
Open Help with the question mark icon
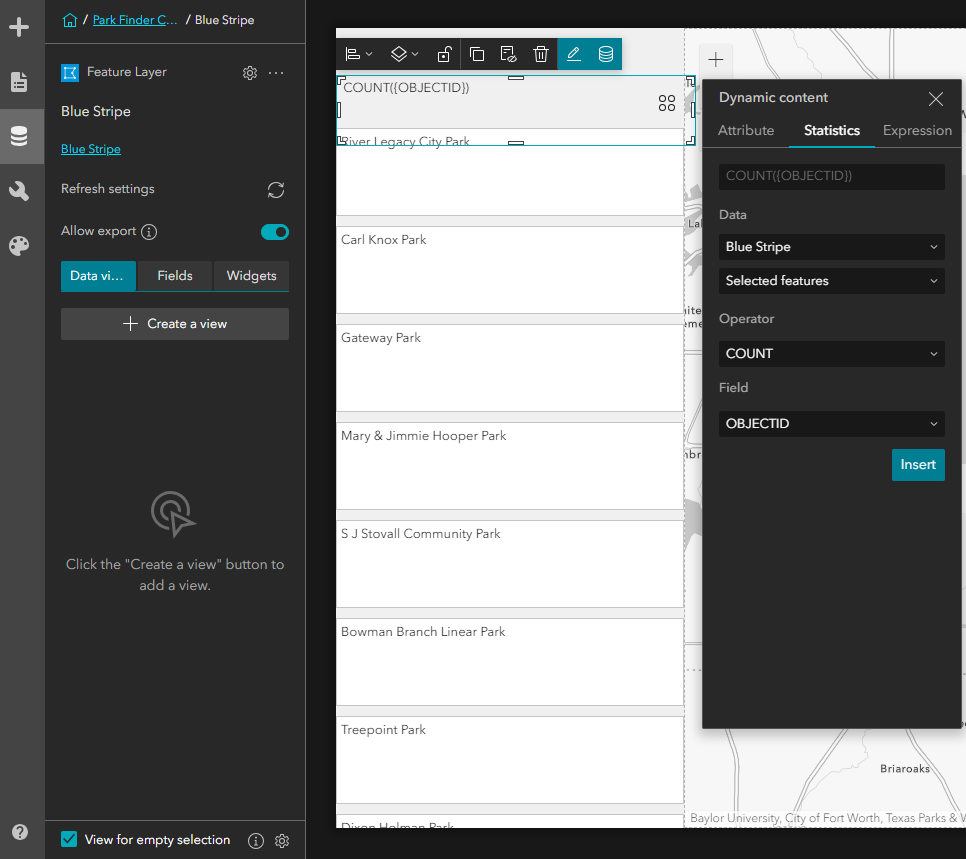[21, 831]
